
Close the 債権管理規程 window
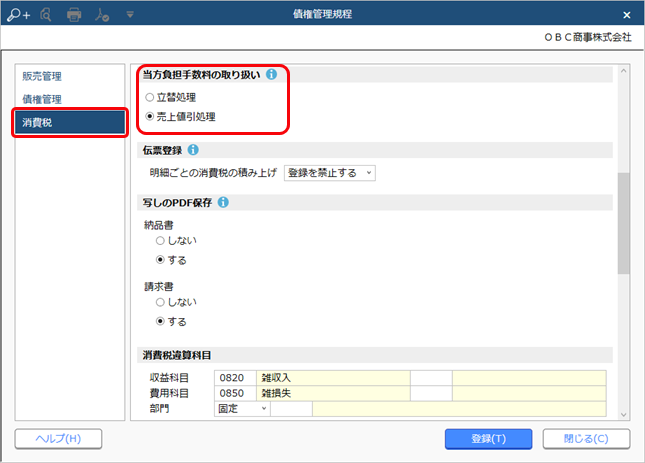click(x=626, y=15)
